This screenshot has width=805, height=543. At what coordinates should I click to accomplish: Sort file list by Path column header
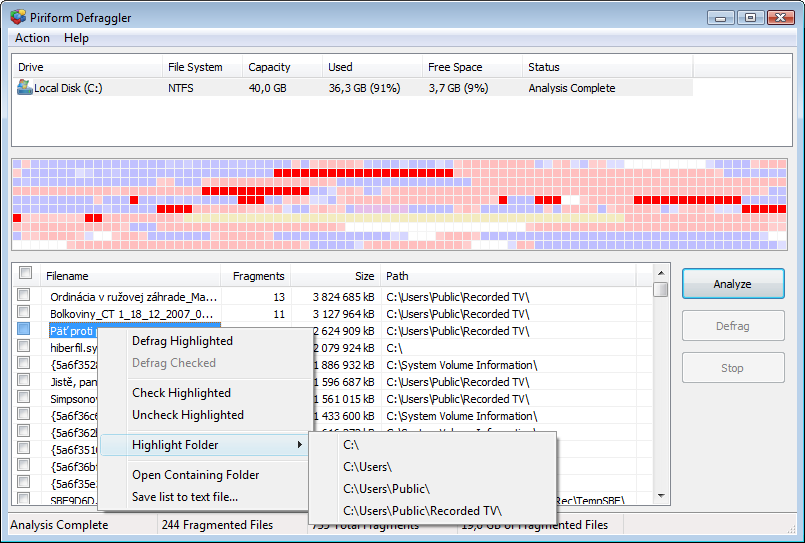508,276
